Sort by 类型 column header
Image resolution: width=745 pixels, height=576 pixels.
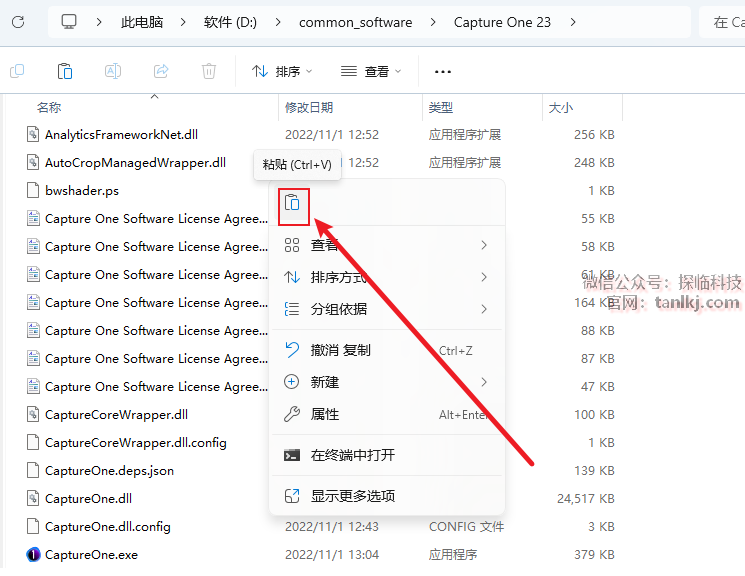click(x=441, y=107)
